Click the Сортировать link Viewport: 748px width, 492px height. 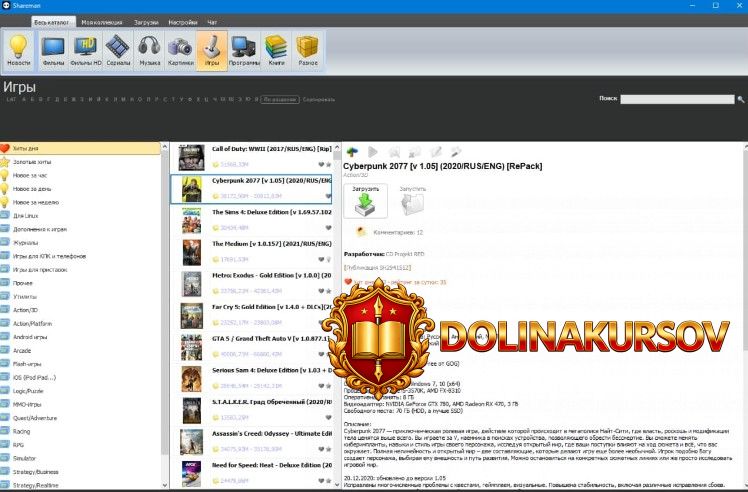click(319, 99)
